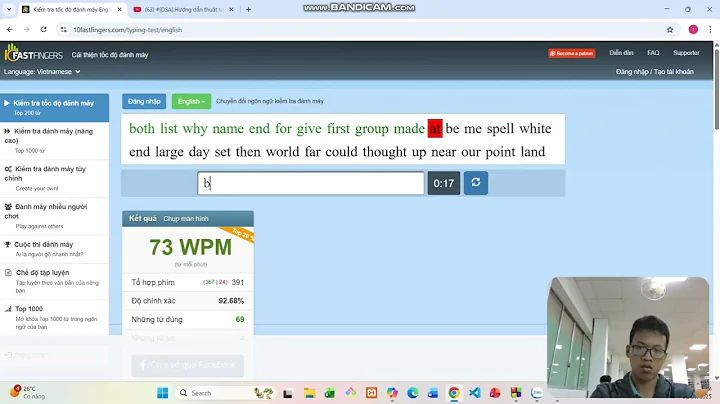Click Chụp màn hình screenshot link
This screenshot has width=720, height=404.
click(186, 219)
